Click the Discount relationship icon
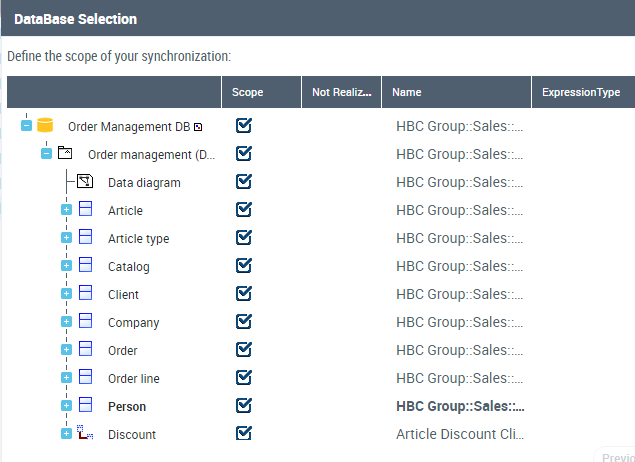This screenshot has height=462, width=635. [85, 434]
